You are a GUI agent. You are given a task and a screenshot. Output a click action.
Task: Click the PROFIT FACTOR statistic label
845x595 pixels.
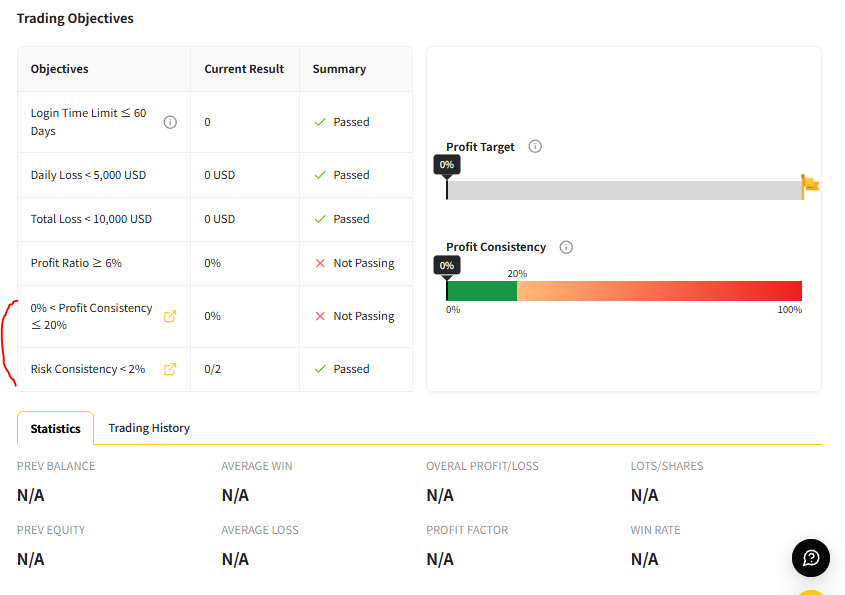point(467,530)
